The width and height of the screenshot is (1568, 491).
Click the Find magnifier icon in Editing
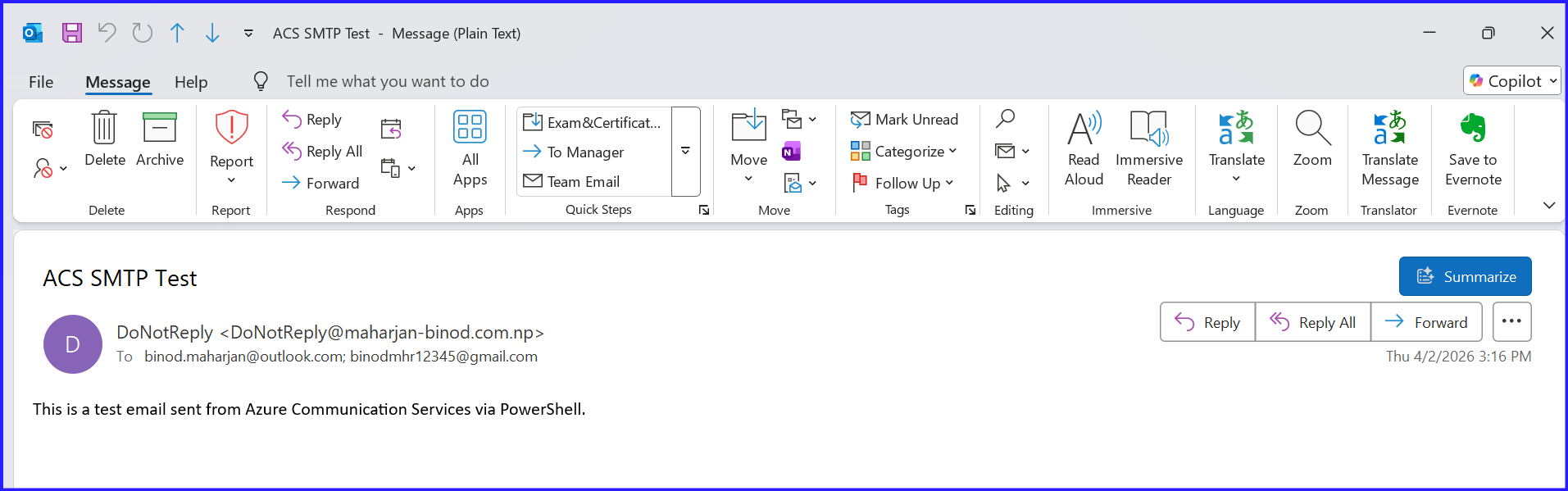click(x=1005, y=120)
